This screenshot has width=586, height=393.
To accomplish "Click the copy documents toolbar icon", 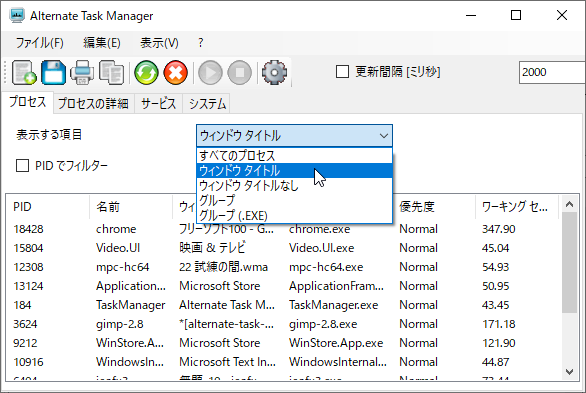I will point(111,72).
